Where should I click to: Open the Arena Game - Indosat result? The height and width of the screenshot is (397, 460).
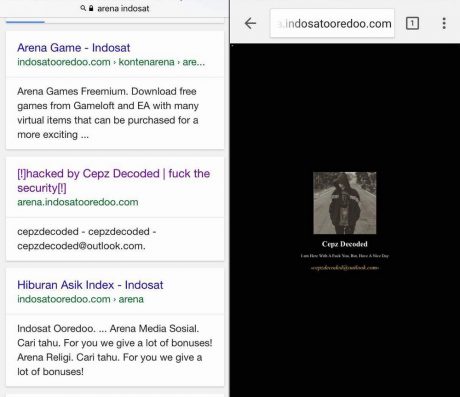74,48
